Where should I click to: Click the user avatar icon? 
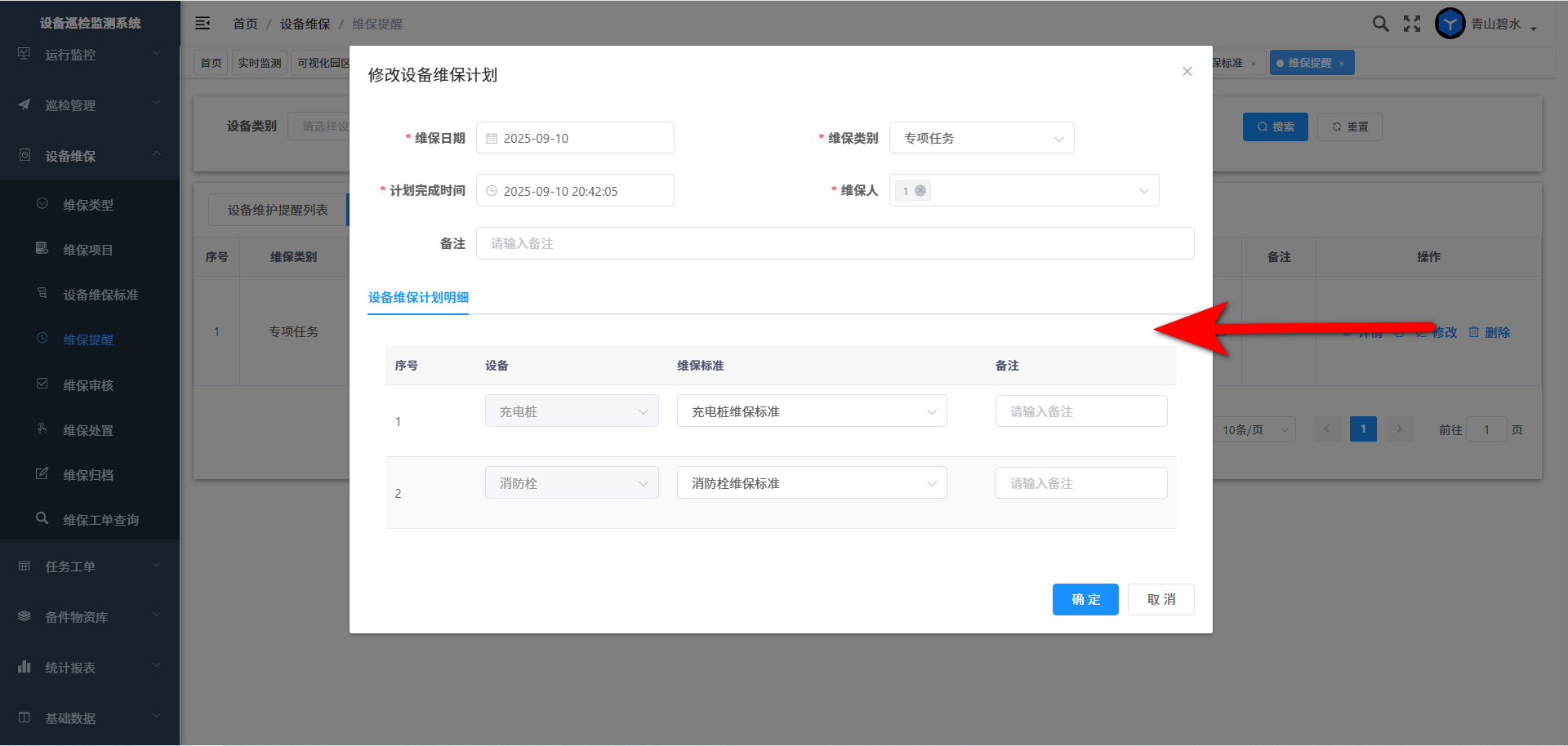point(1450,24)
